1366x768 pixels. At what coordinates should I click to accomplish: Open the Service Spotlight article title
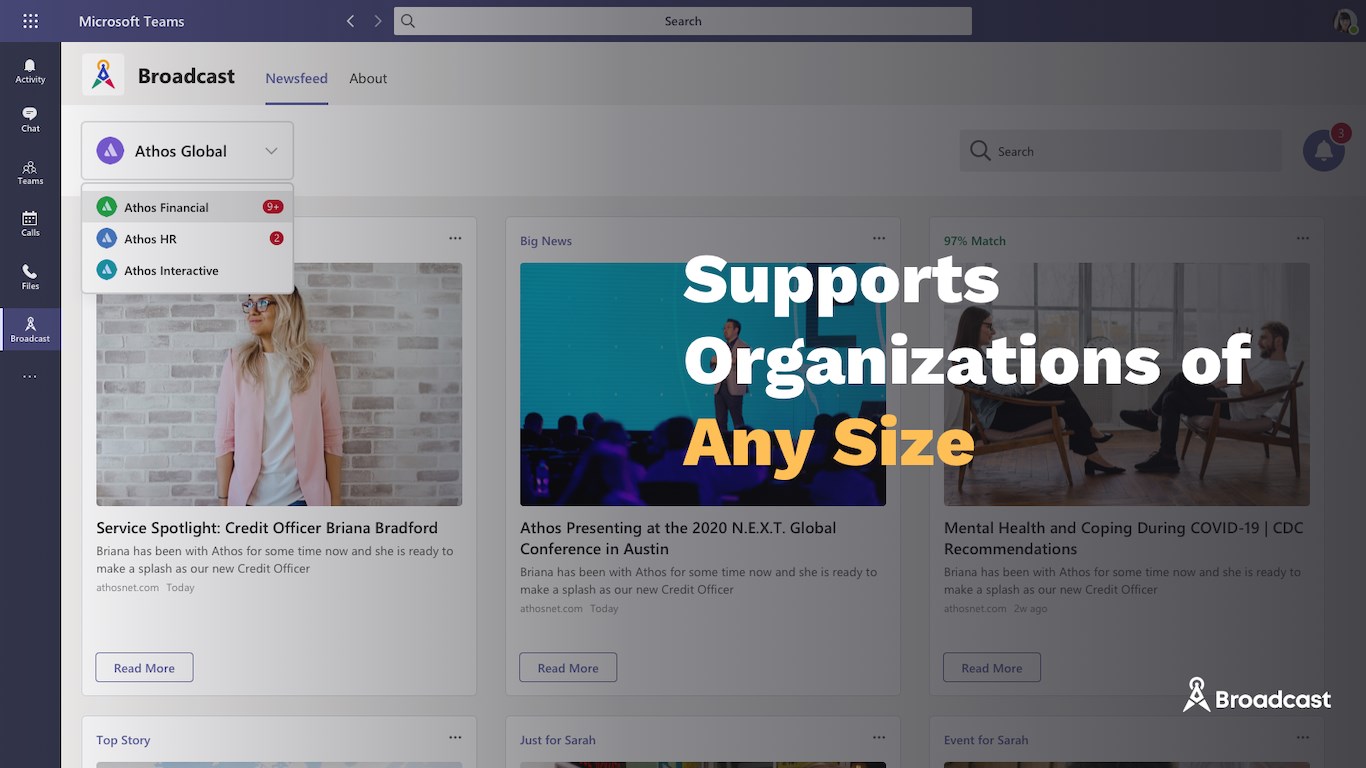click(x=267, y=528)
